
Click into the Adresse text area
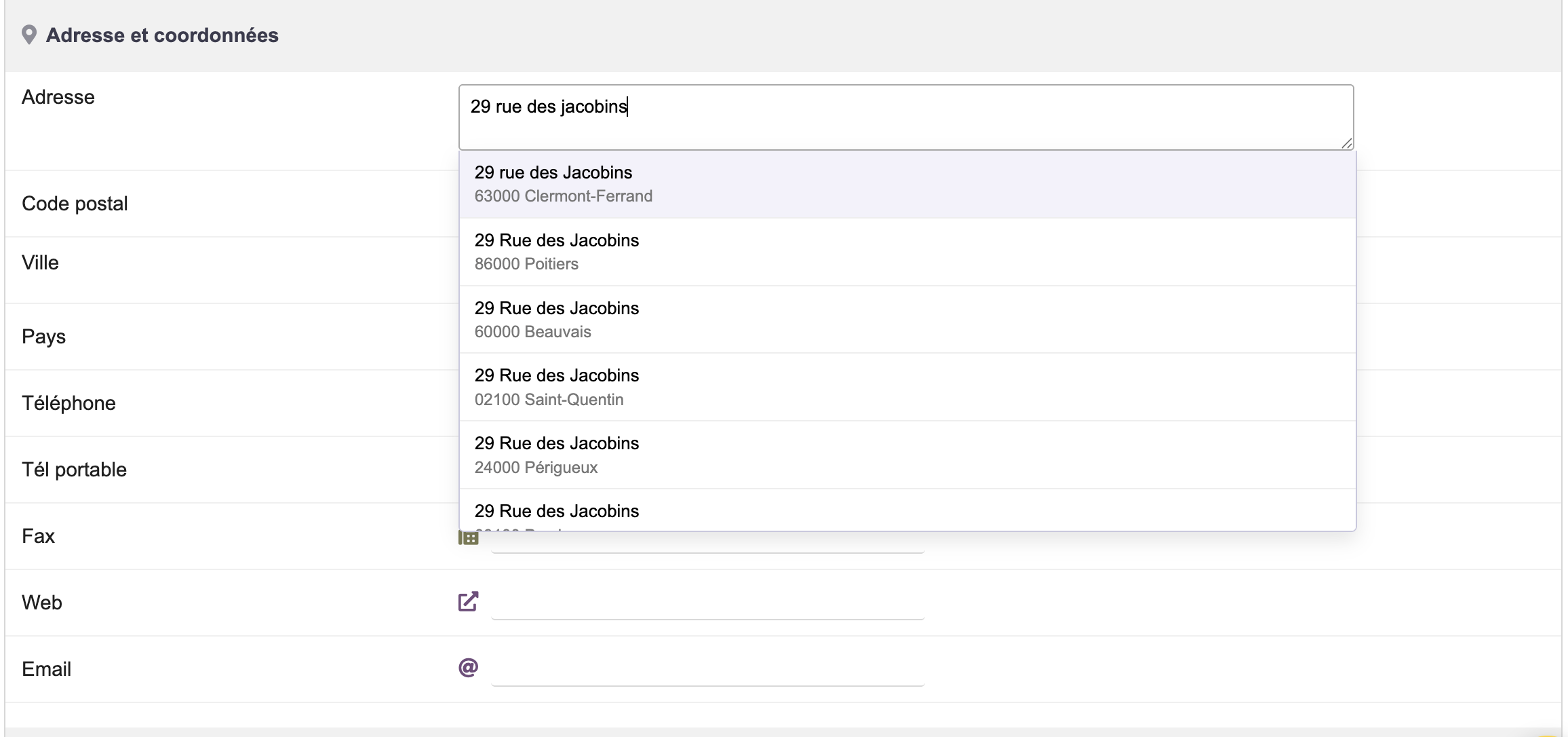coord(906,117)
